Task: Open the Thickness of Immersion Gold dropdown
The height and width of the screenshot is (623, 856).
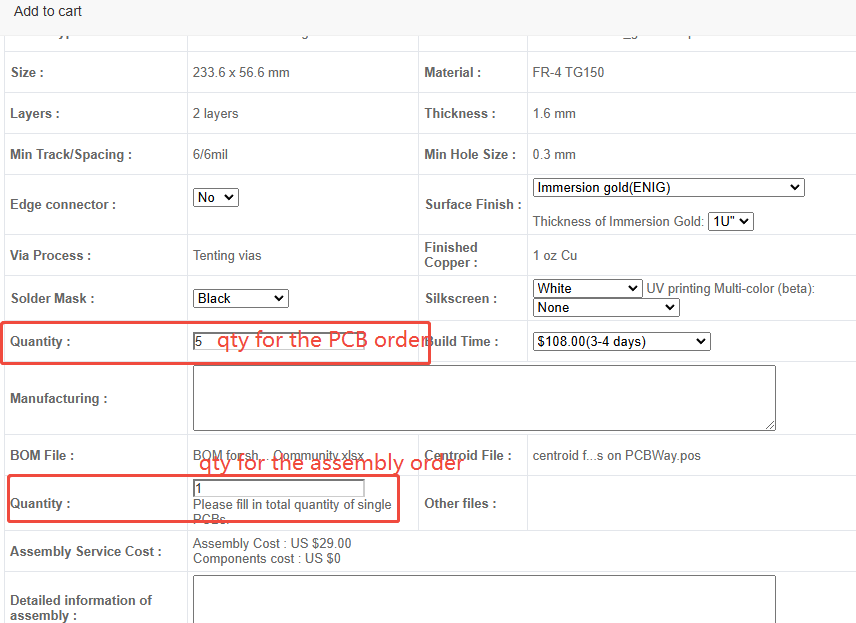Action: (x=730, y=221)
